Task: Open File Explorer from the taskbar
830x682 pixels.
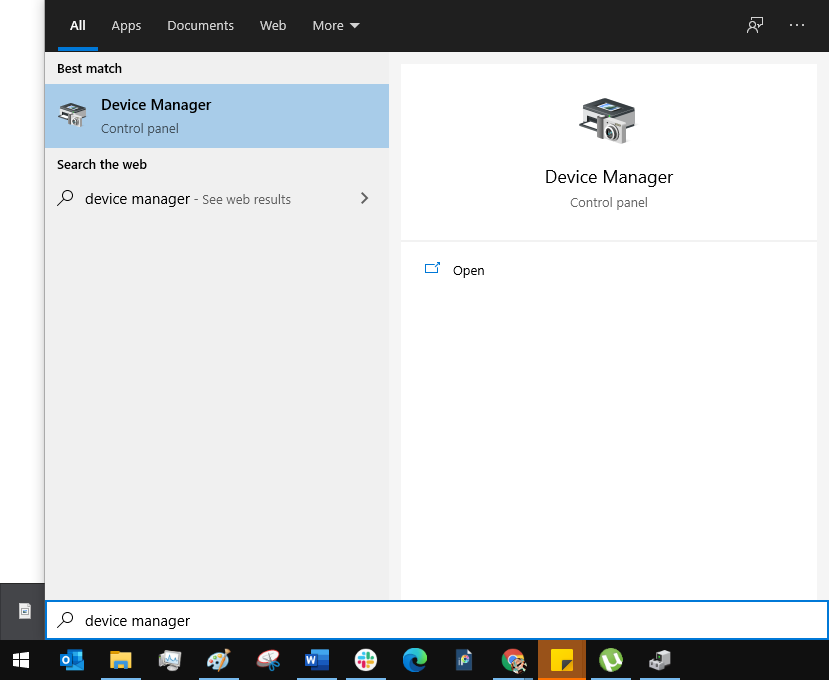Action: point(121,660)
